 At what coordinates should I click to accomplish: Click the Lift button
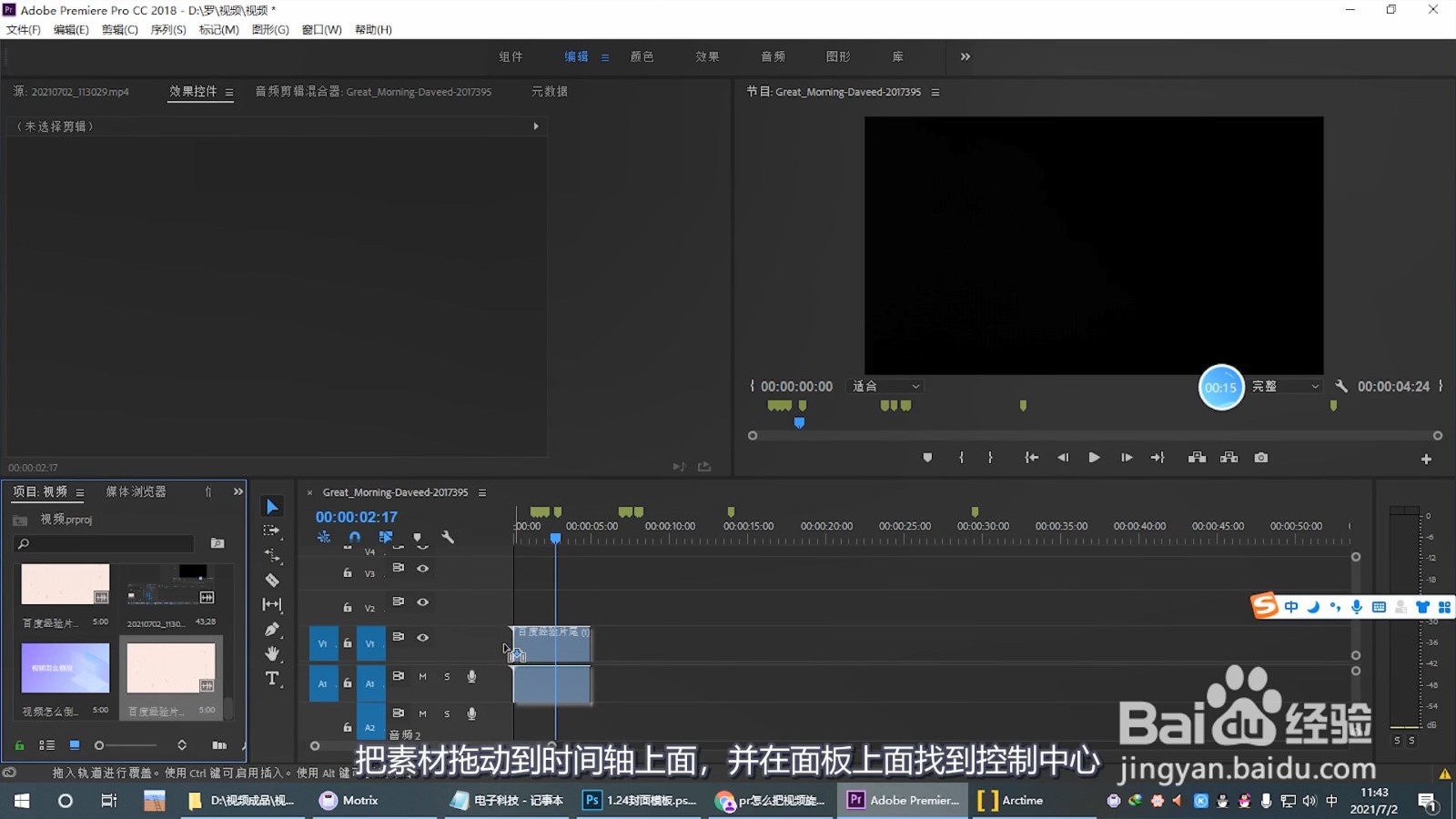(x=1198, y=458)
